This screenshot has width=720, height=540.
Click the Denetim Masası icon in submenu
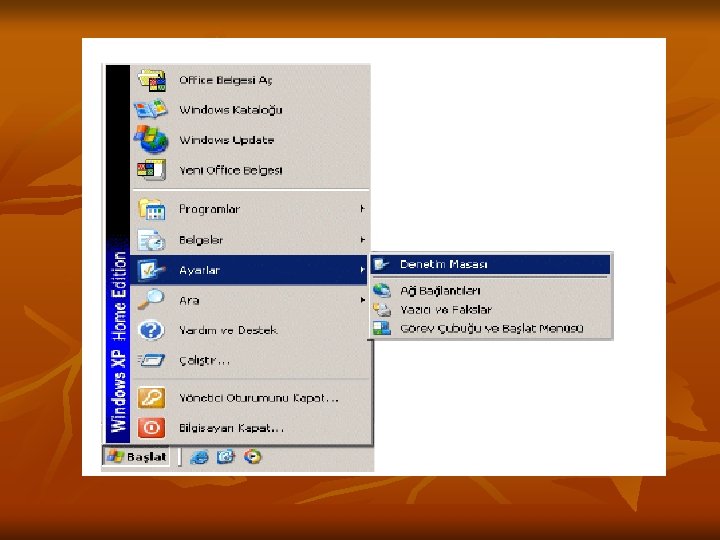381,264
